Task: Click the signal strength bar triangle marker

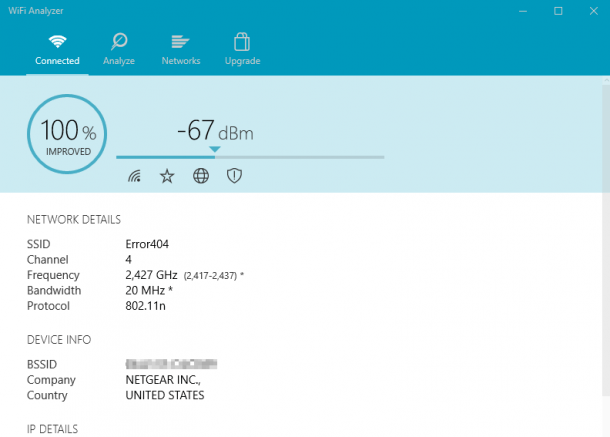Action: click(213, 150)
